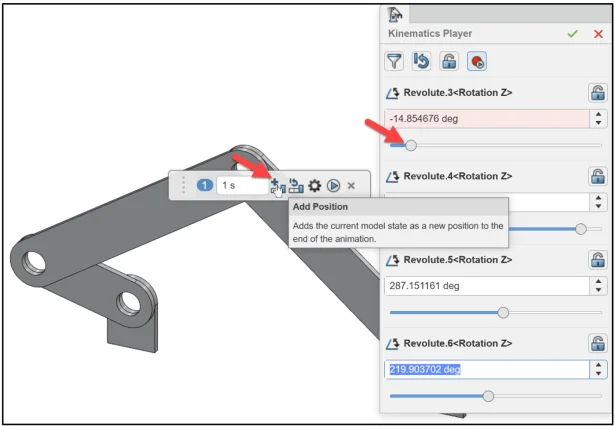Toggle lock for Revolute.4 joint
This screenshot has height=426, width=615.
coord(597,176)
